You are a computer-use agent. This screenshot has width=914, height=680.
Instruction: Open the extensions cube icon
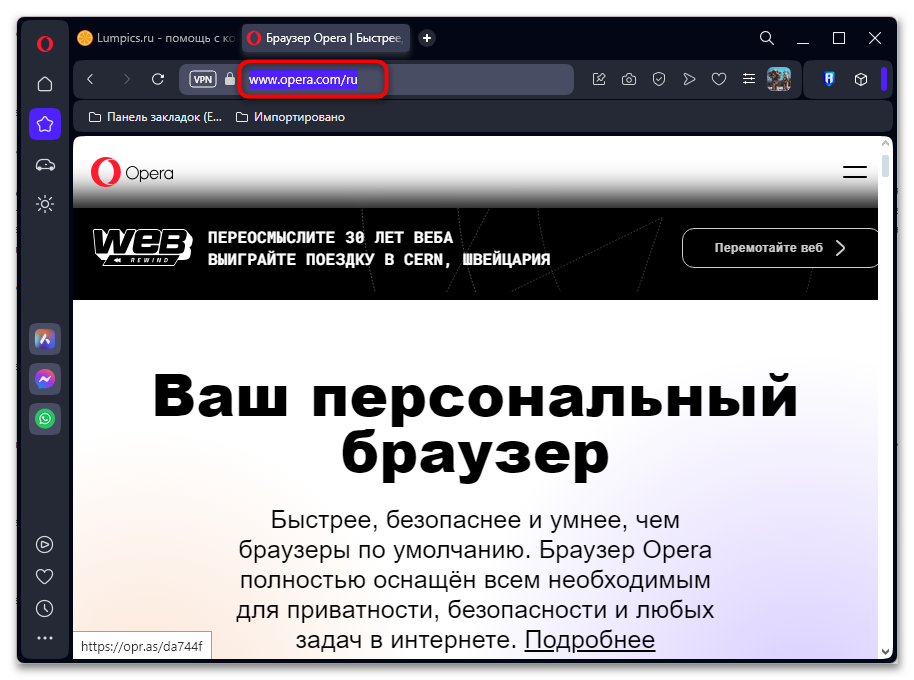point(861,79)
